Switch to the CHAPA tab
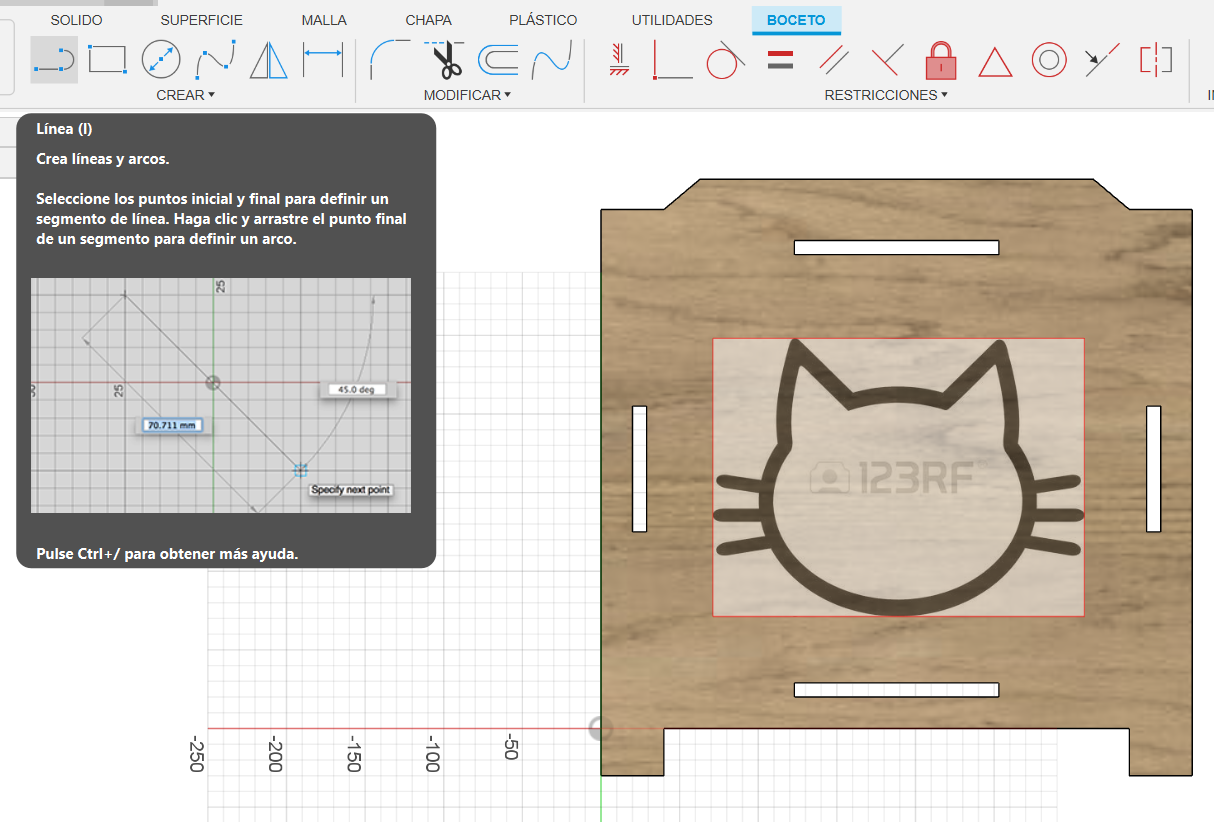The image size is (1214, 822). coord(428,20)
